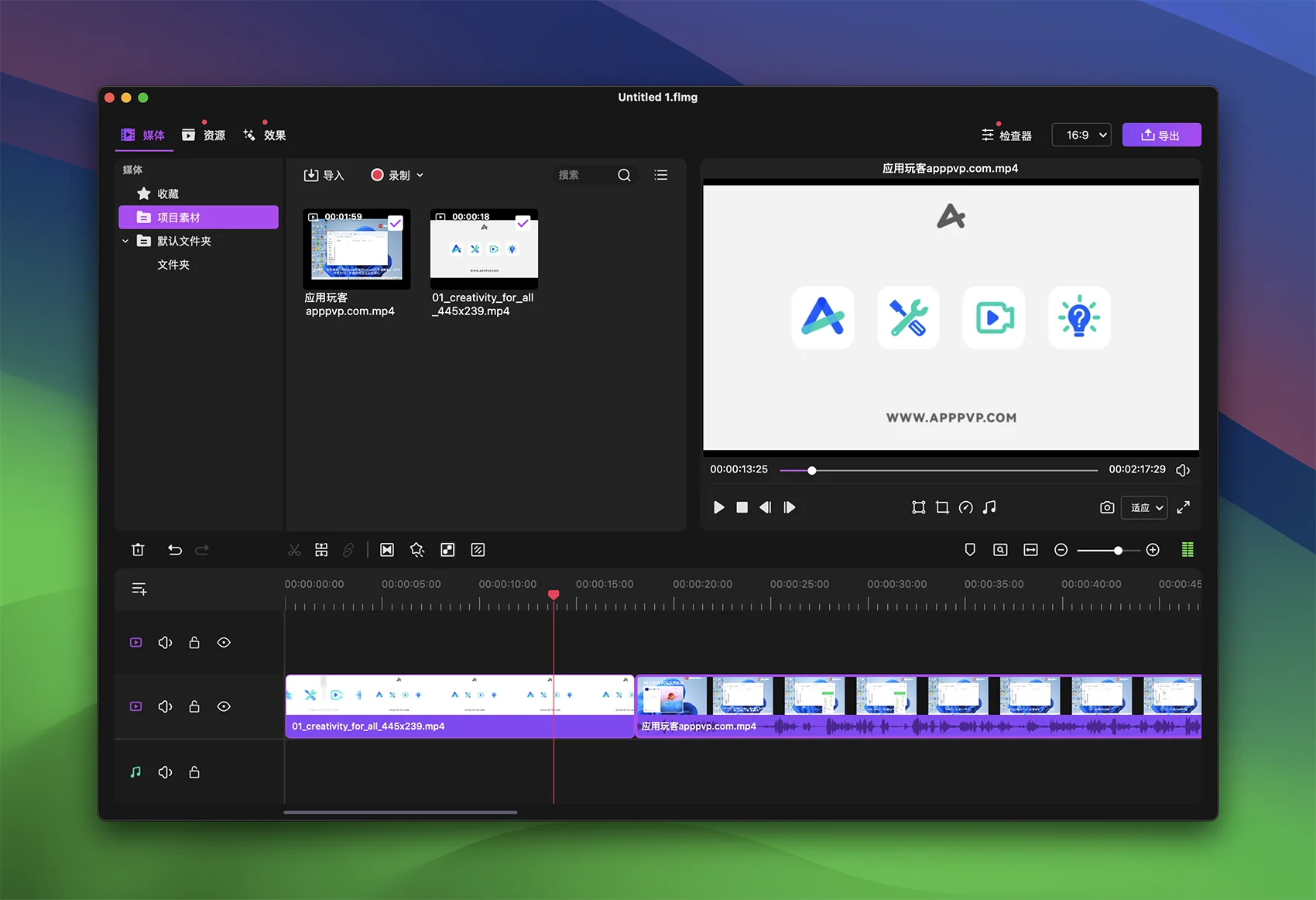Screen dimensions: 1316x900
Task: Hide the second video track with eye
Action: (224, 706)
